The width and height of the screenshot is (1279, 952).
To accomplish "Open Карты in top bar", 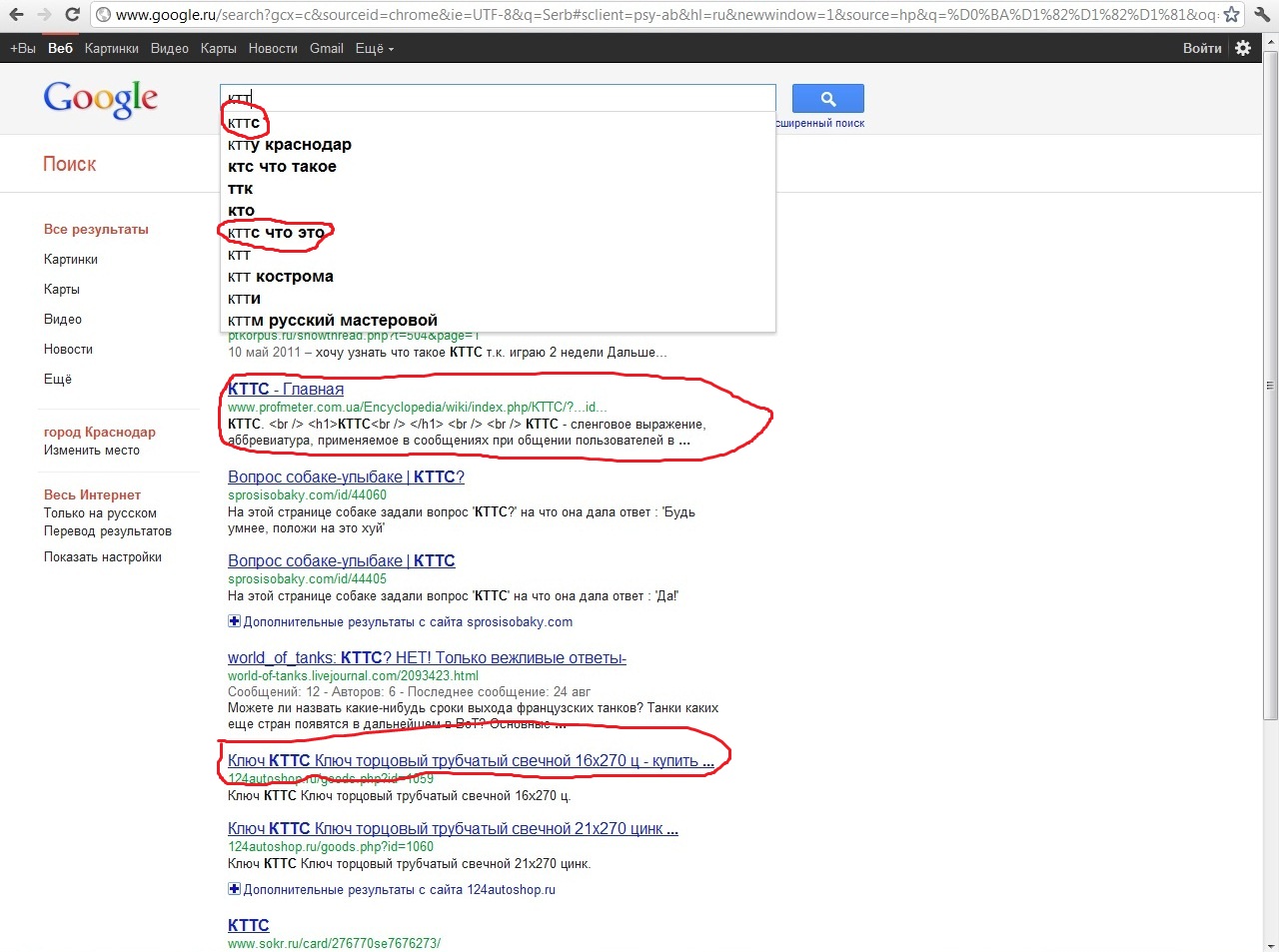I will 218,48.
